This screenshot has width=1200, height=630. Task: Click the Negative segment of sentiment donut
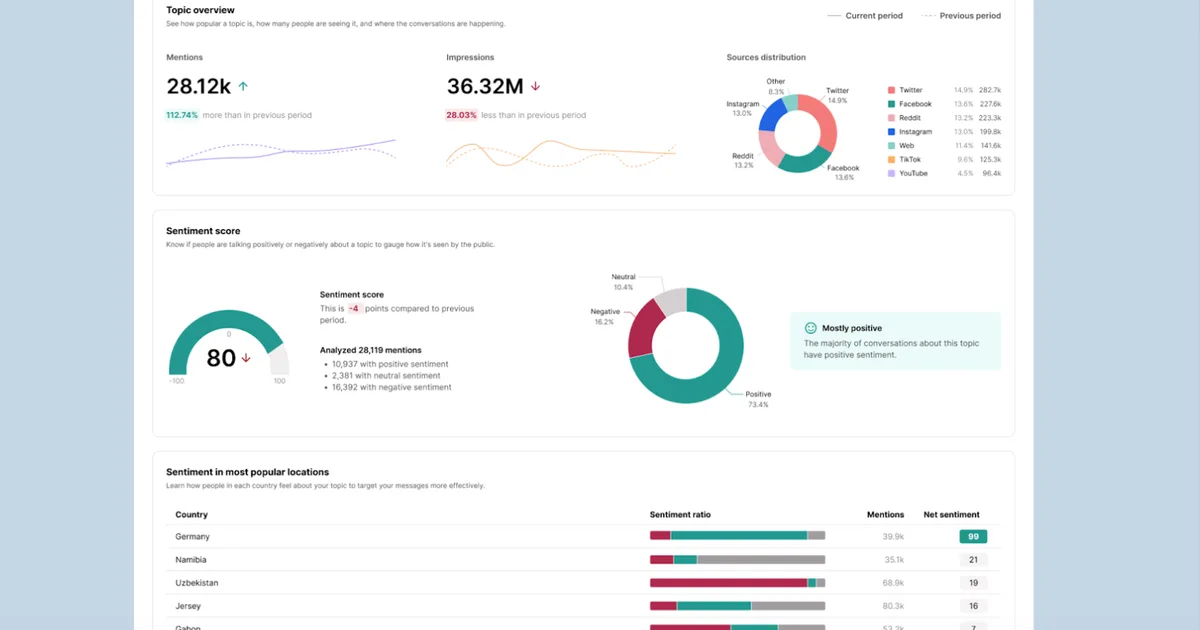644,328
